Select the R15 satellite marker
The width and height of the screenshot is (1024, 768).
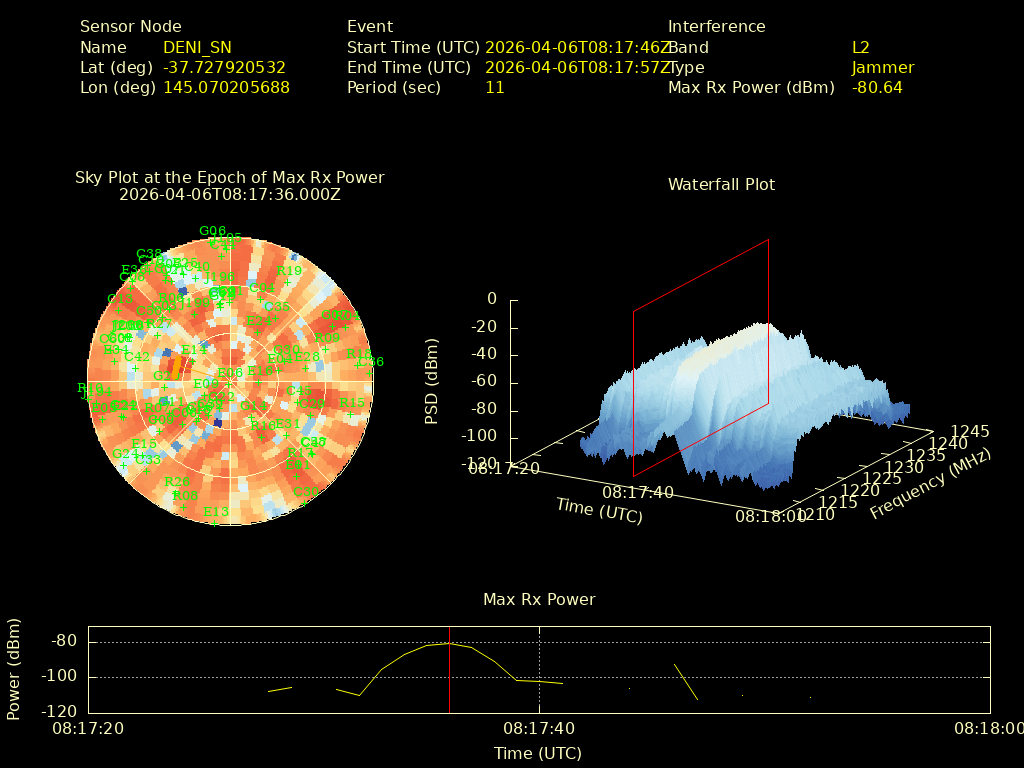[351, 413]
